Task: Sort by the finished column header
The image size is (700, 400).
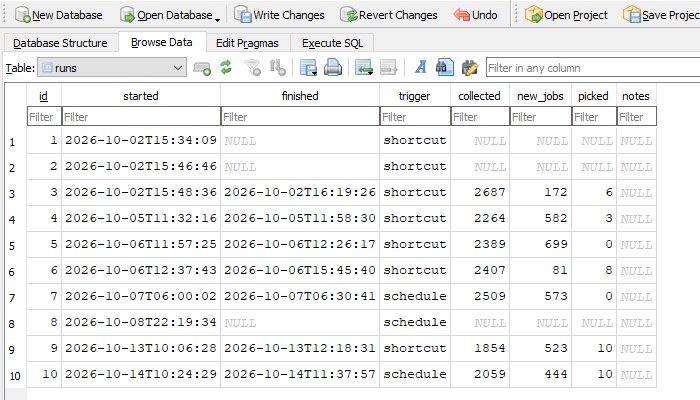Action: [x=300, y=96]
